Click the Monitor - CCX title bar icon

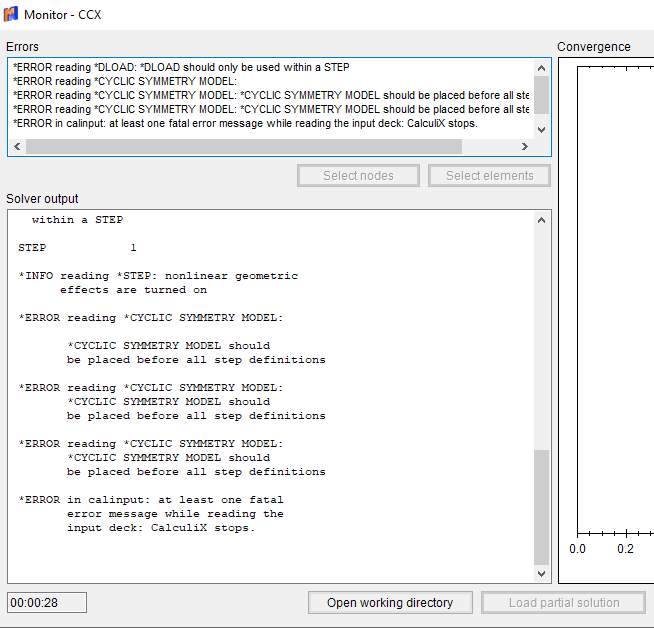pyautogui.click(x=11, y=15)
